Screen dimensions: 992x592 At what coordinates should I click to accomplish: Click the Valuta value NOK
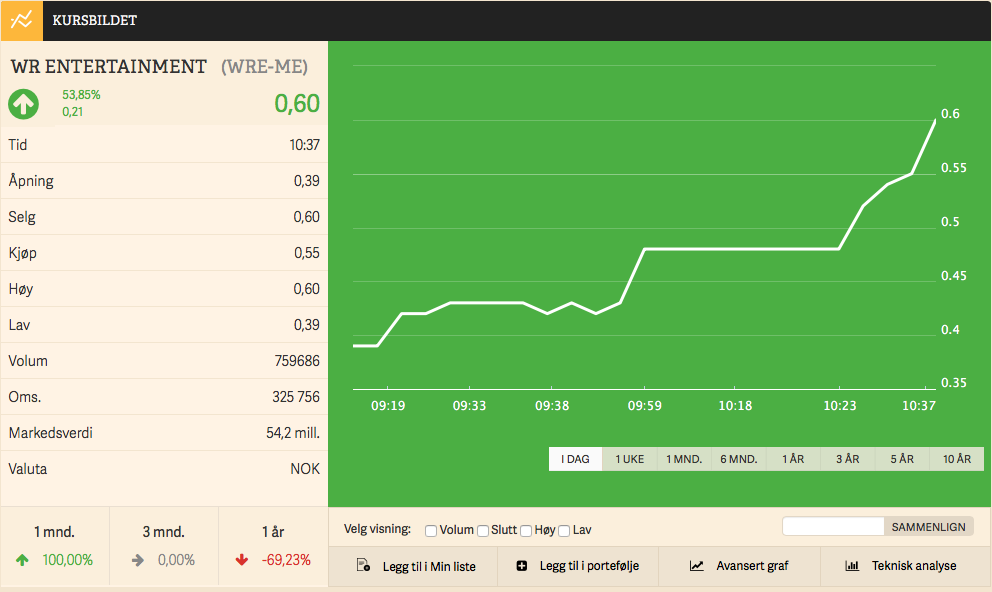305,469
